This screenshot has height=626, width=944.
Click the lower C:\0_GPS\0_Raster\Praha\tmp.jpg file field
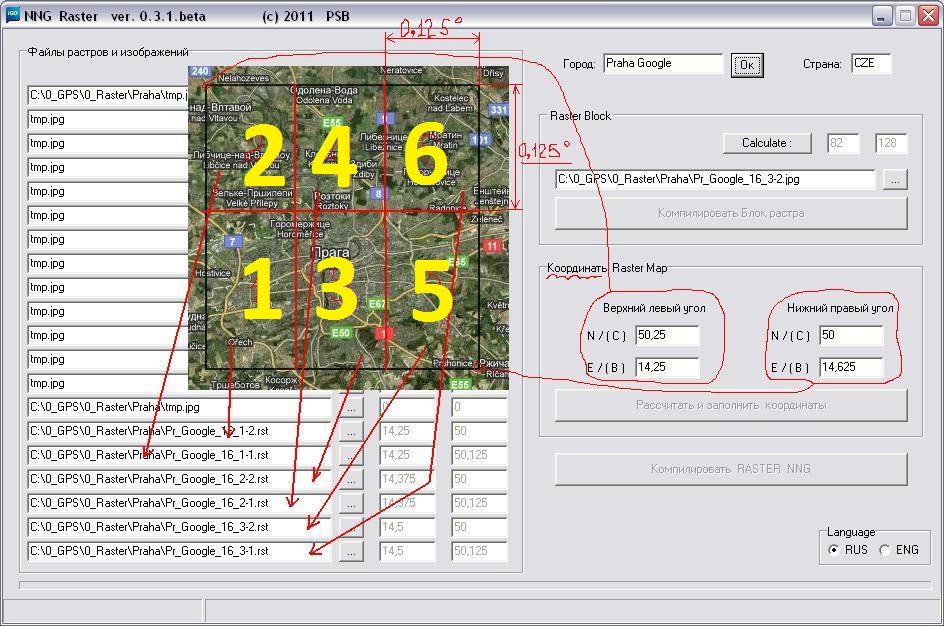tap(179, 408)
